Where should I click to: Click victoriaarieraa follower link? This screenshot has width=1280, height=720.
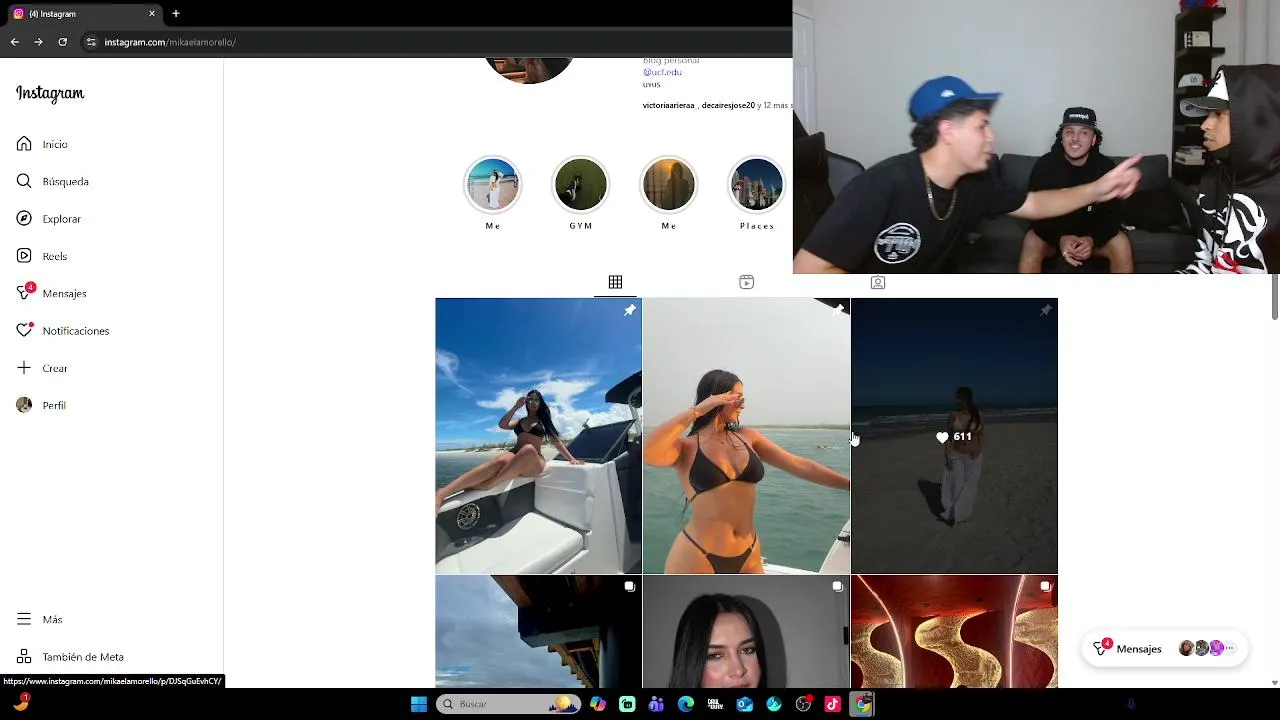(x=668, y=105)
